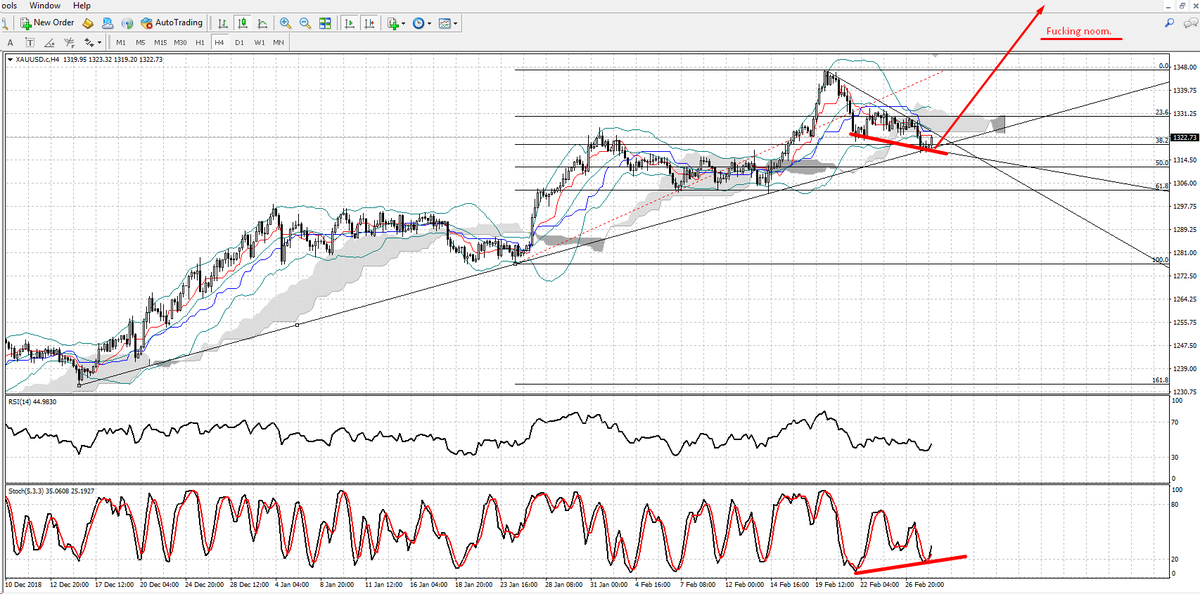
Task: Open the Window menu
Action: click(x=44, y=5)
